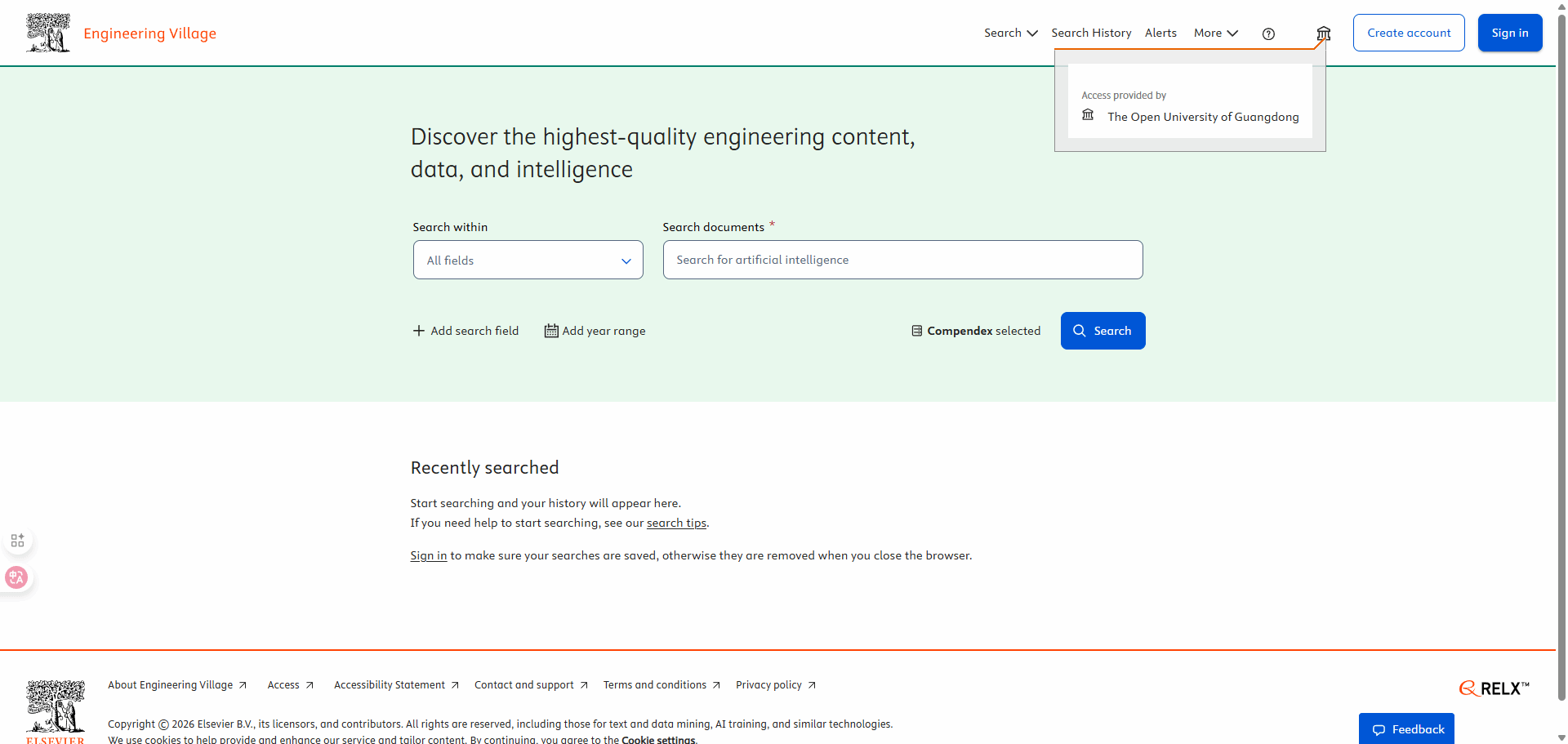1568x744 pixels.
Task: Click the Search documents input field
Action: 902,260
